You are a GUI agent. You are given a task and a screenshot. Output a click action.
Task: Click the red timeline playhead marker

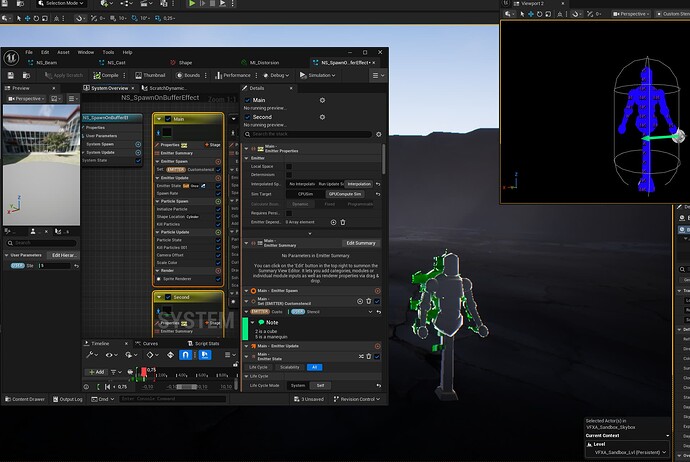pos(143,373)
